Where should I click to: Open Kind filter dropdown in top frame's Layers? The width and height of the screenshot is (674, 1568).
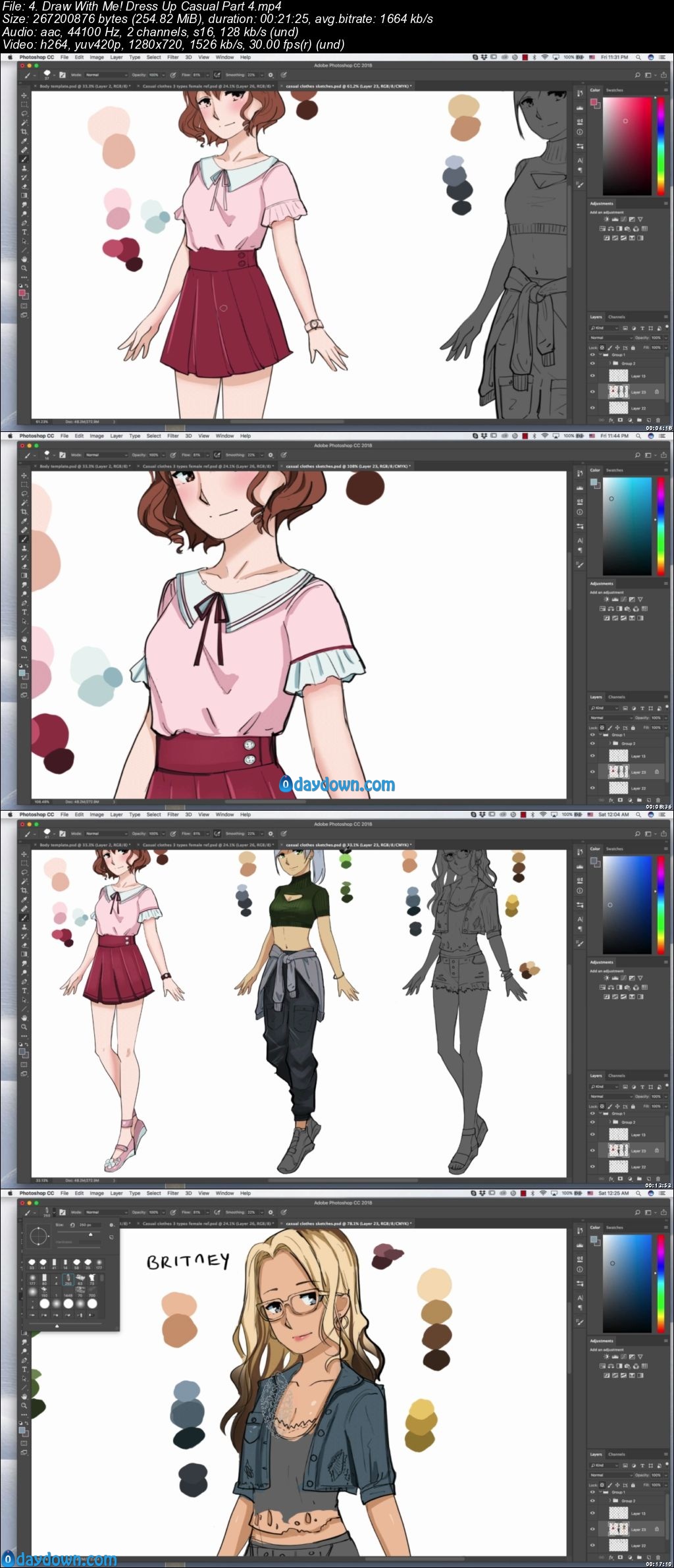[604, 328]
